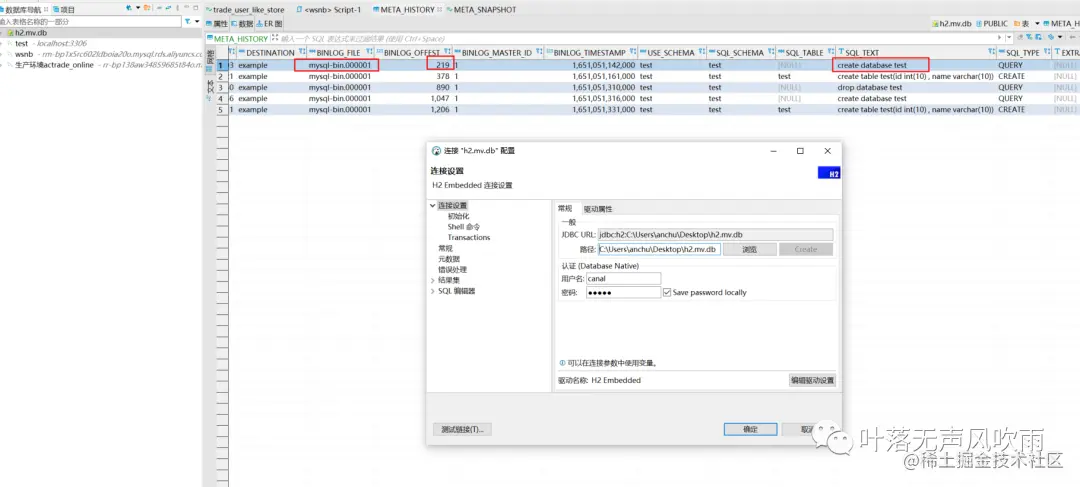Toggle Save password locally checkbox
This screenshot has height=487, width=1080.
(667, 293)
